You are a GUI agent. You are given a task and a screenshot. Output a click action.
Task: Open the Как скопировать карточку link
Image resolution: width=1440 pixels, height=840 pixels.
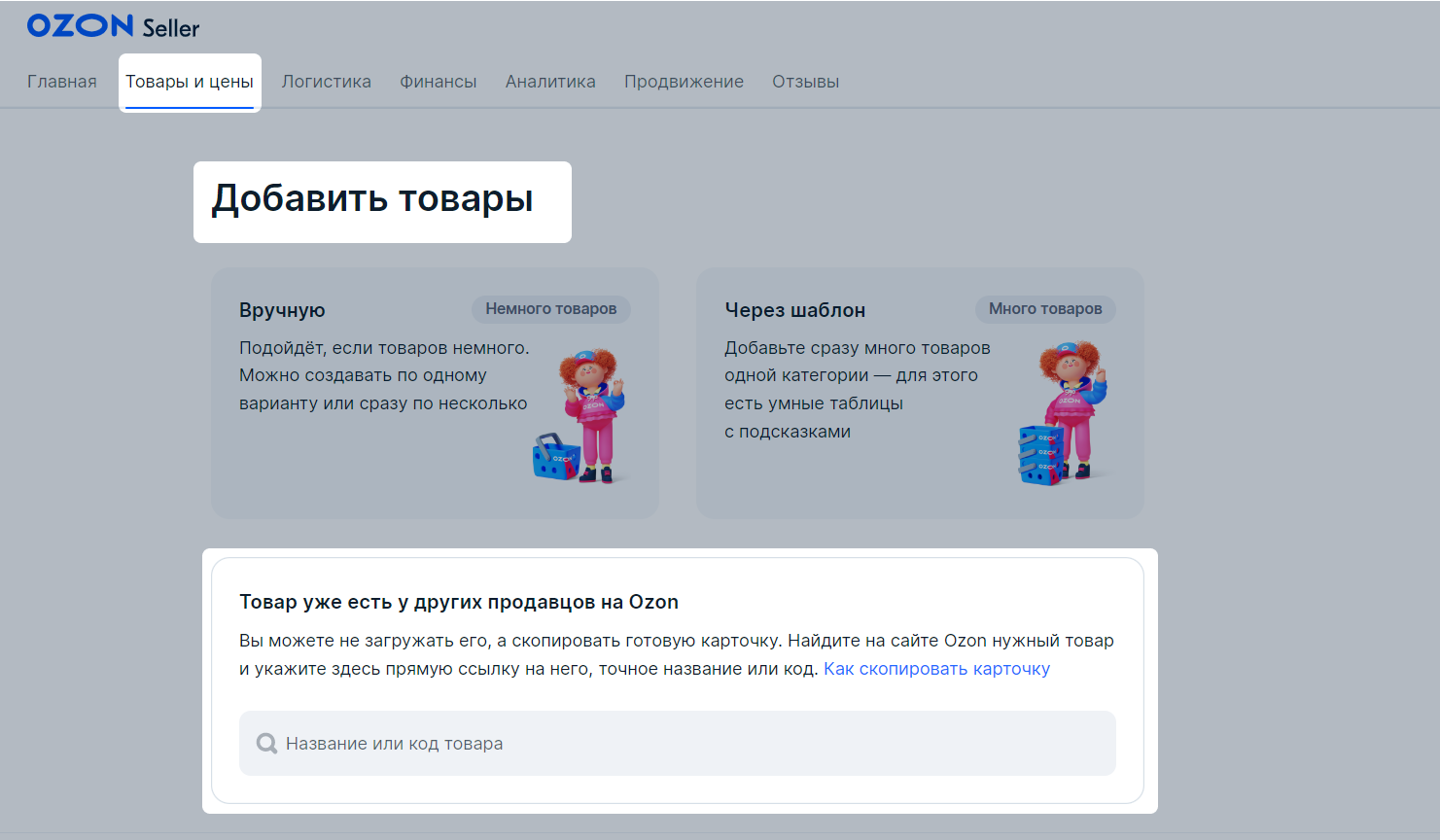[x=936, y=669]
